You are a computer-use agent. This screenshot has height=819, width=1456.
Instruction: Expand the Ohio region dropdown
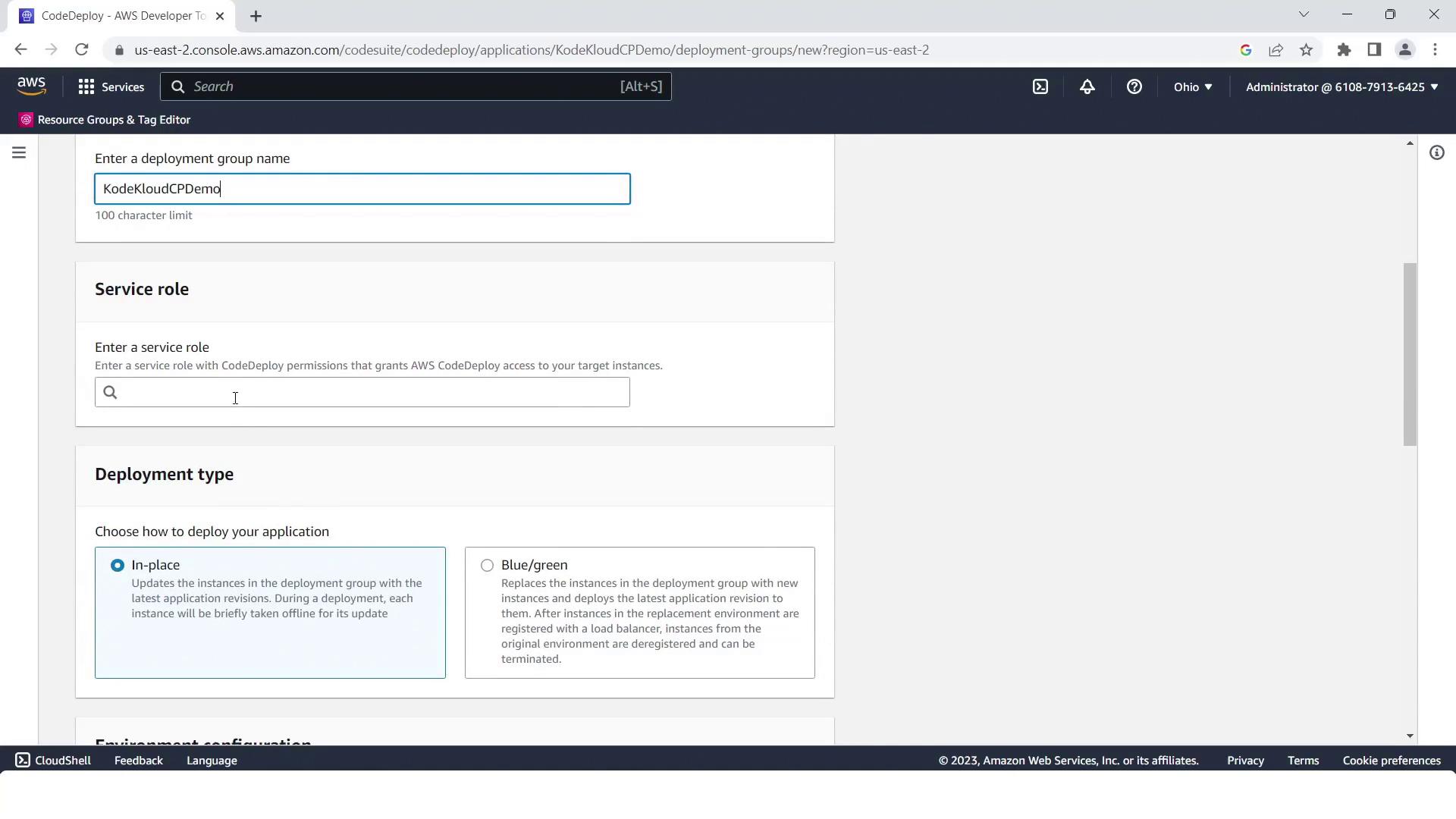click(1192, 87)
